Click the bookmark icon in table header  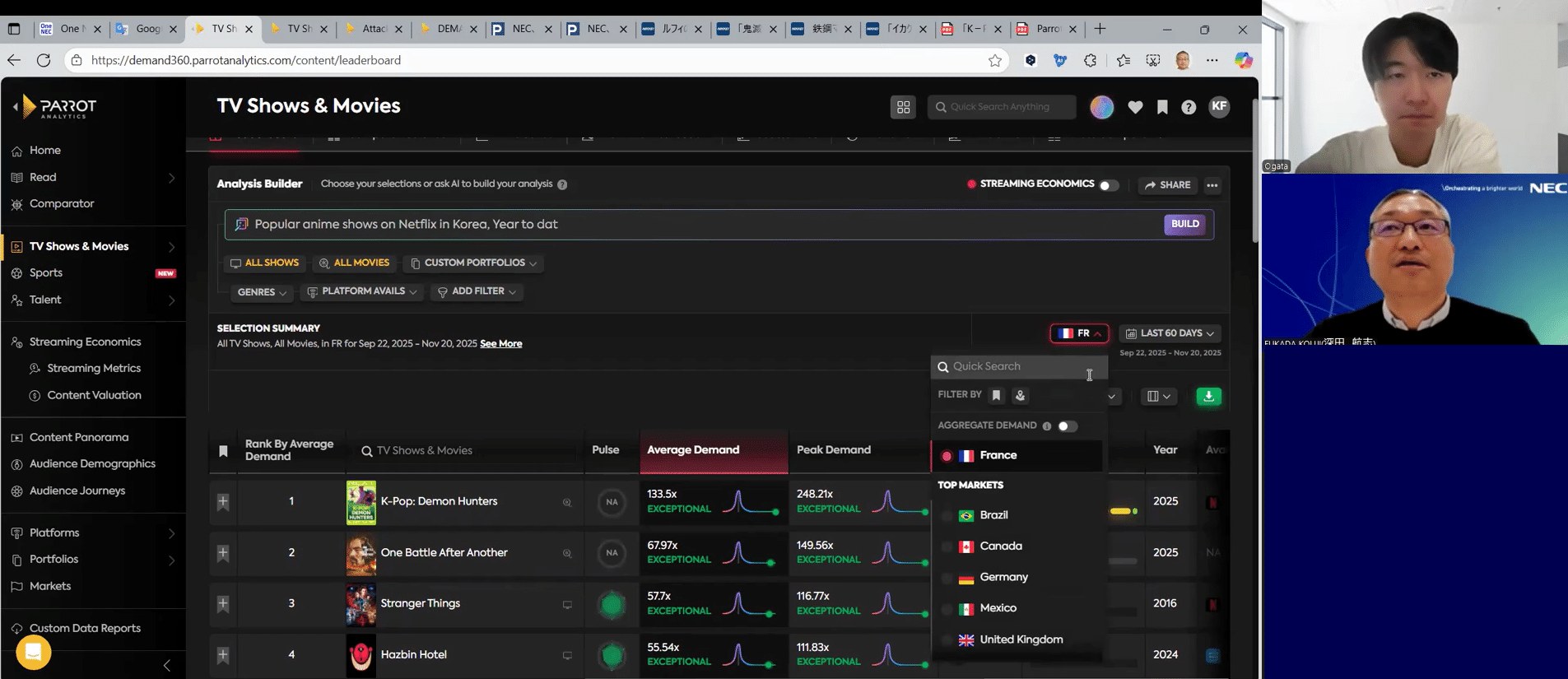pyautogui.click(x=223, y=450)
